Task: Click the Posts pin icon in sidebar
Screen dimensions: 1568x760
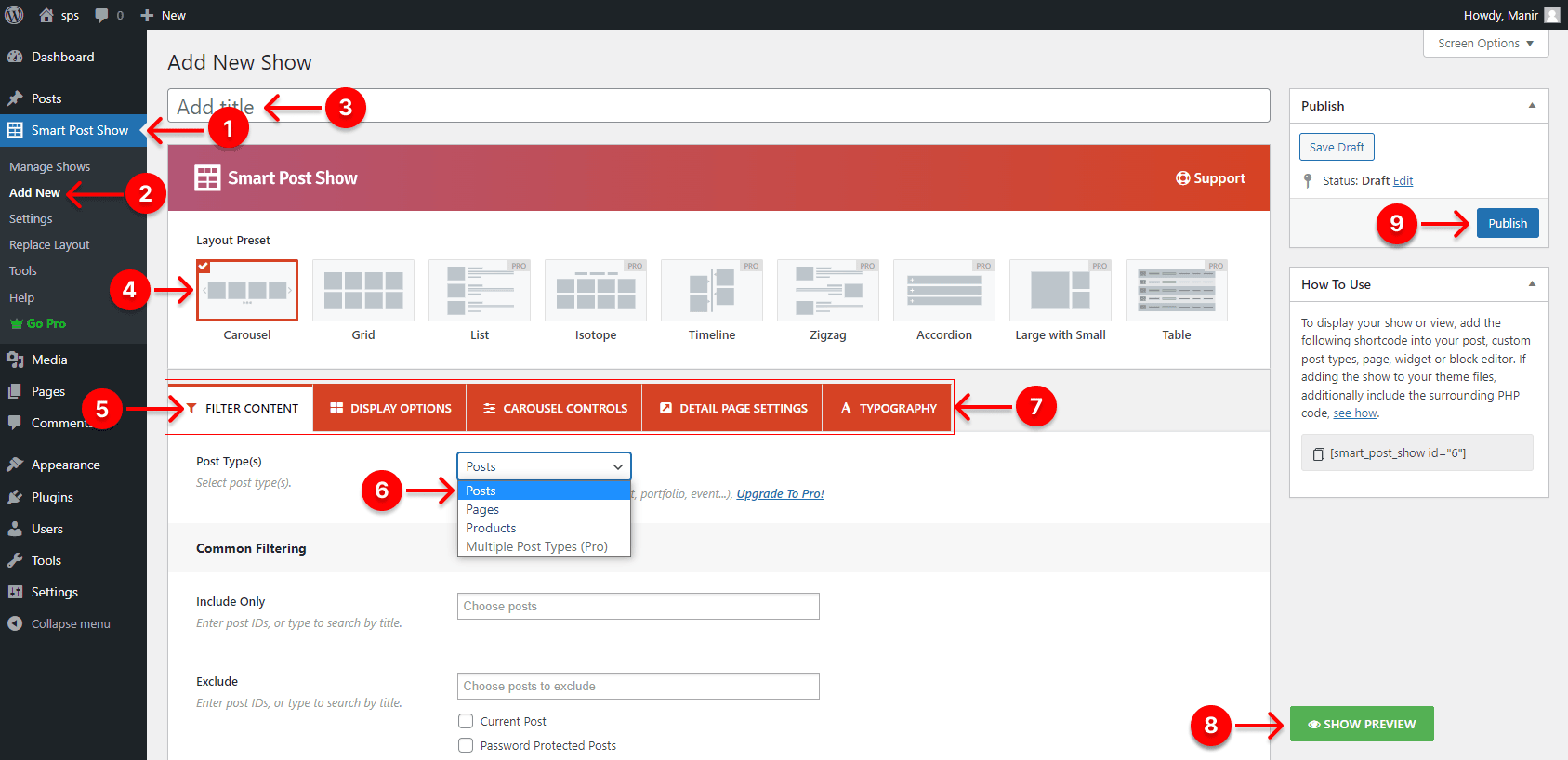Action: [15, 98]
